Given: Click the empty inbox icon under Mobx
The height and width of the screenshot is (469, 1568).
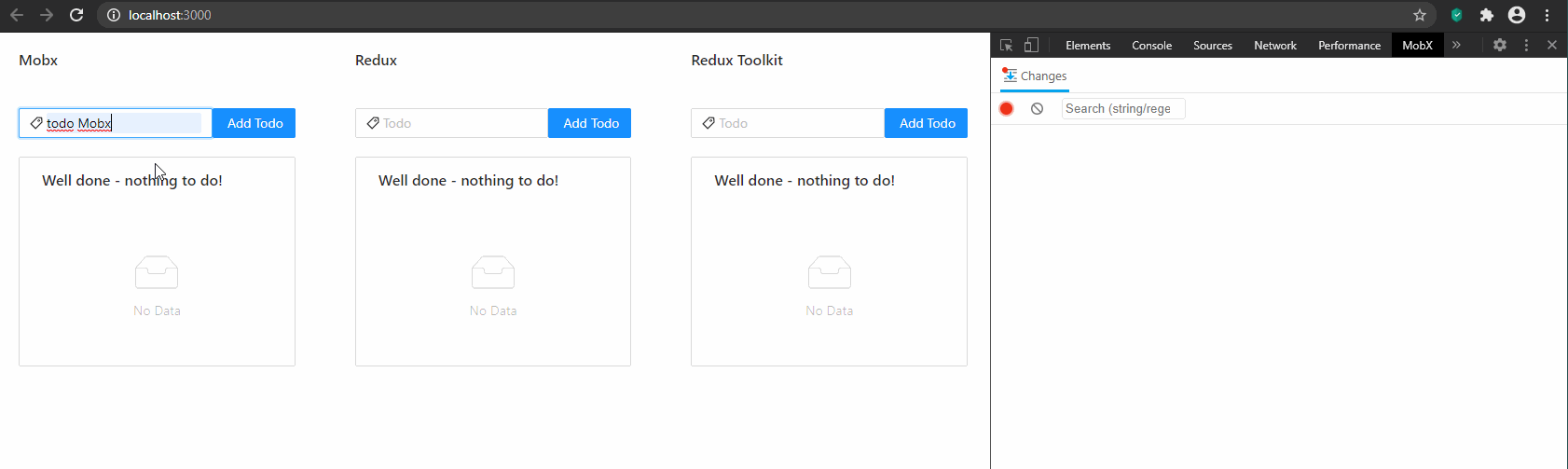Looking at the screenshot, I should (157, 272).
